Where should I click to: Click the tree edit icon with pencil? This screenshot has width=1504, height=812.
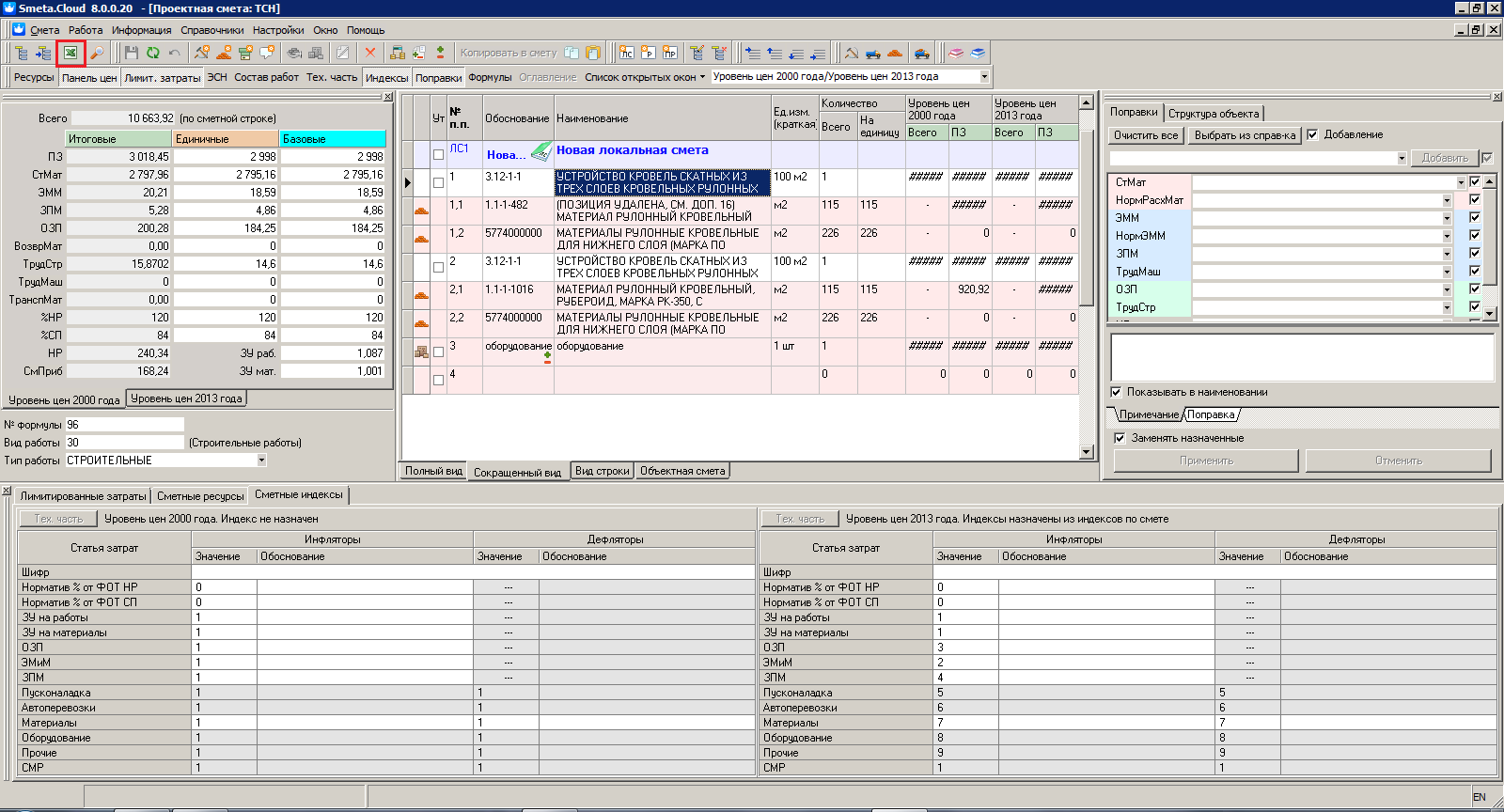(x=697, y=53)
